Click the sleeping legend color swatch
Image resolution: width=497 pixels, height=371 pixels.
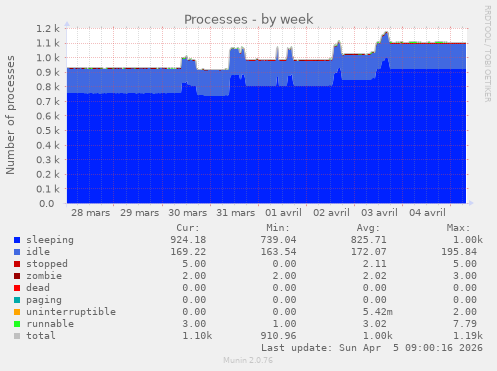pos(17,240)
